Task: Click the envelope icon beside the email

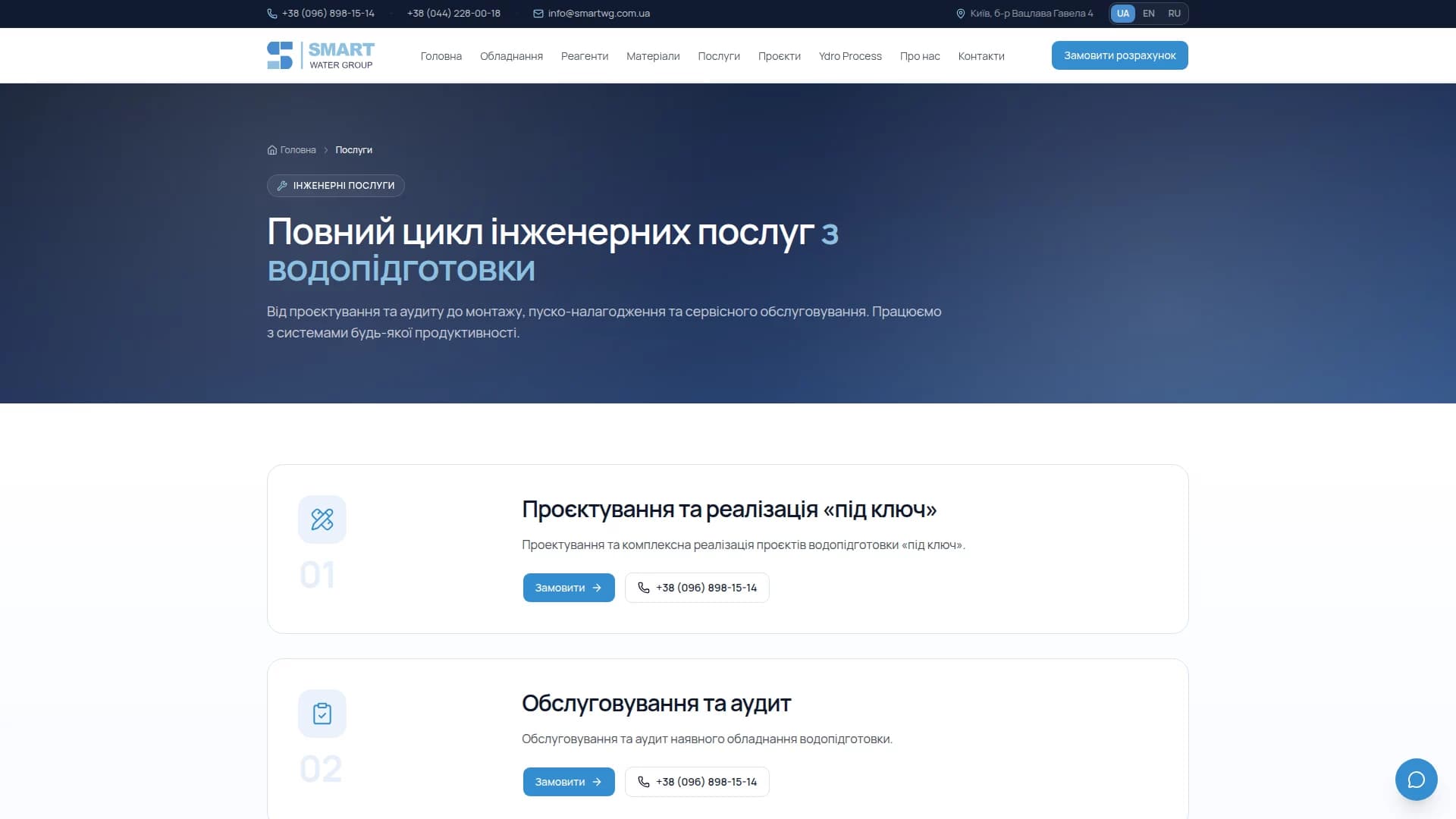Action: 538,14
